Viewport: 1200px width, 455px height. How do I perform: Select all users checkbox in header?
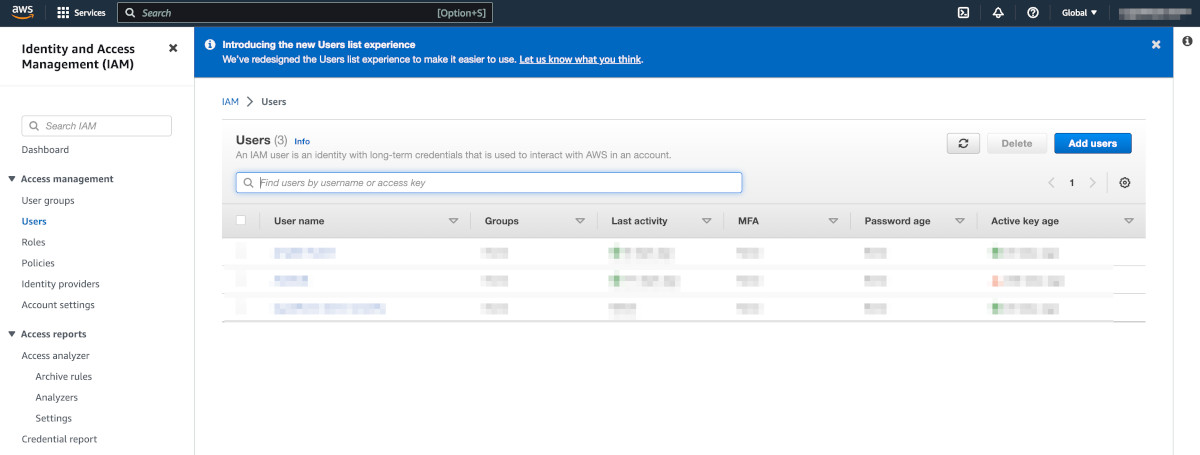point(240,220)
